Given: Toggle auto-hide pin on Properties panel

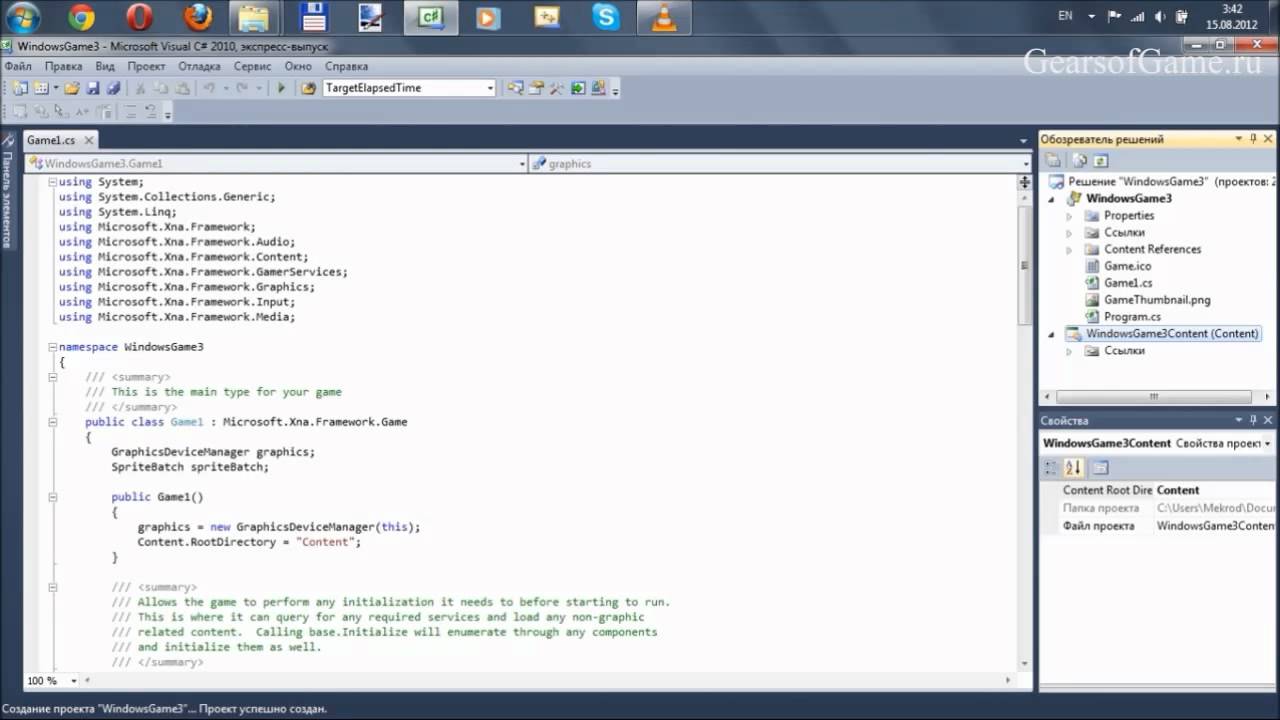Looking at the screenshot, I should click(x=1254, y=421).
